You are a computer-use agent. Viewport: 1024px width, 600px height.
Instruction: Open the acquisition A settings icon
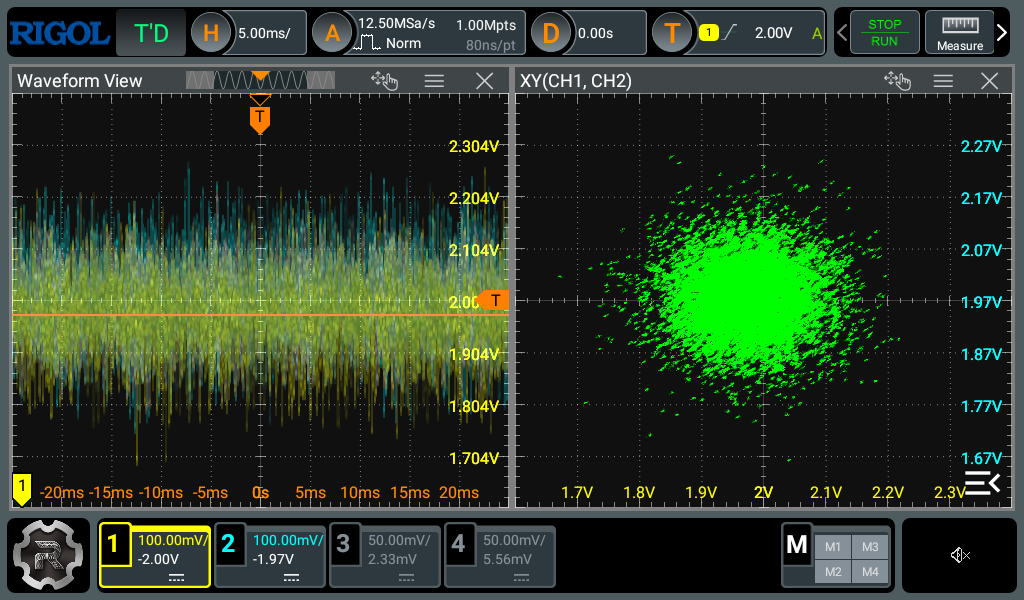[x=332, y=33]
